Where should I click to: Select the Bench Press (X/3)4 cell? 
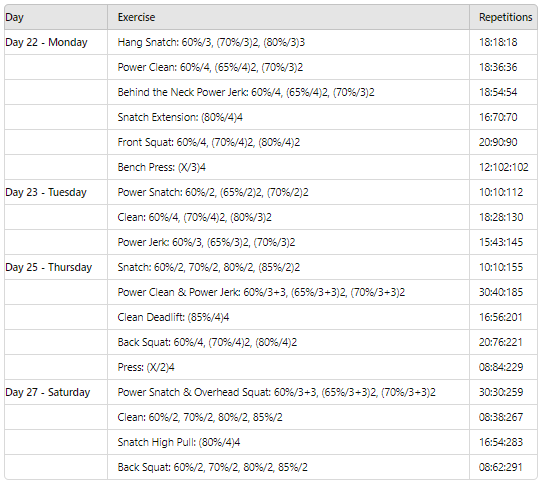tap(288, 167)
